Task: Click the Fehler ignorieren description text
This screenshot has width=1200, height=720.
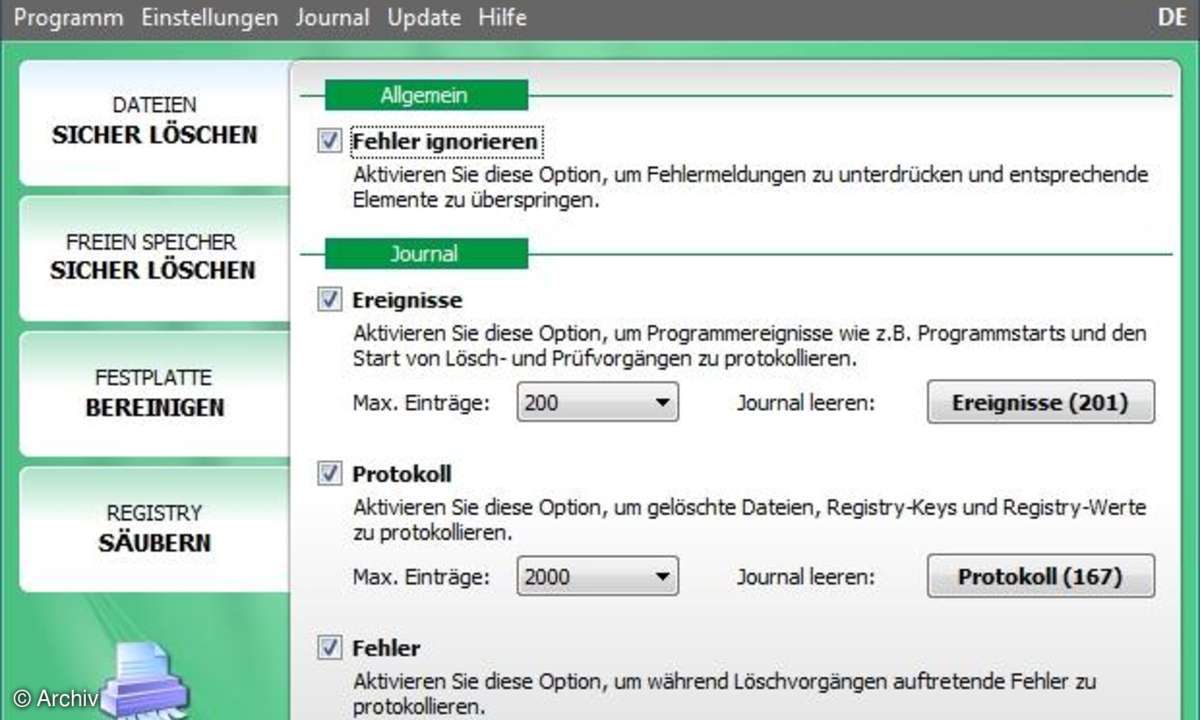Action: pos(750,187)
